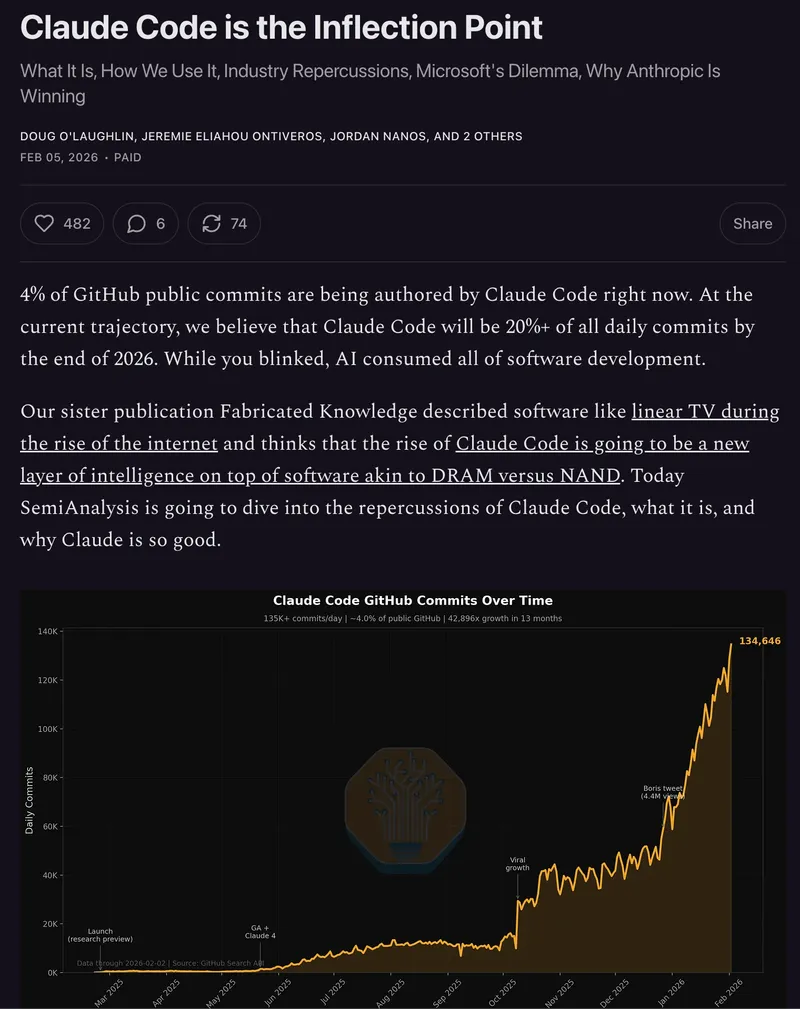Click the like count 482
Image resolution: width=800 pixels, height=1009 pixels.
[x=77, y=224]
